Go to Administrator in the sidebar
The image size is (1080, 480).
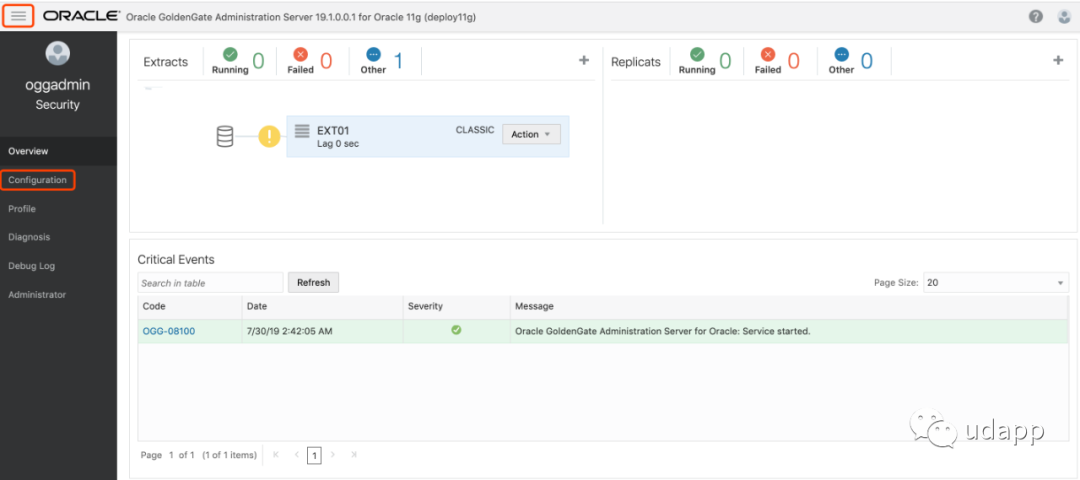pyautogui.click(x=37, y=295)
